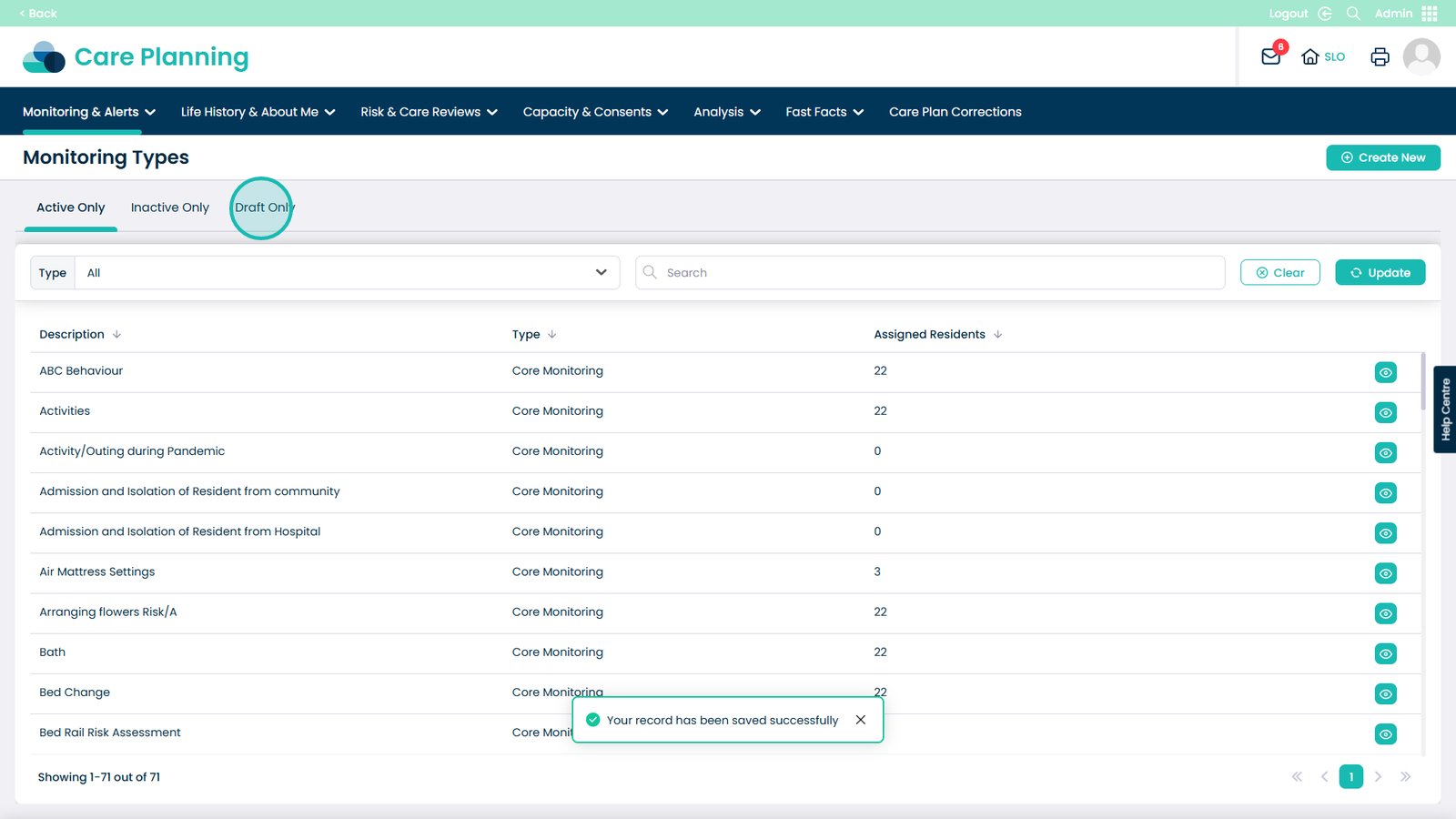Switch to the Inactive Only tab
Image resolution: width=1456 pixels, height=819 pixels.
170,207
